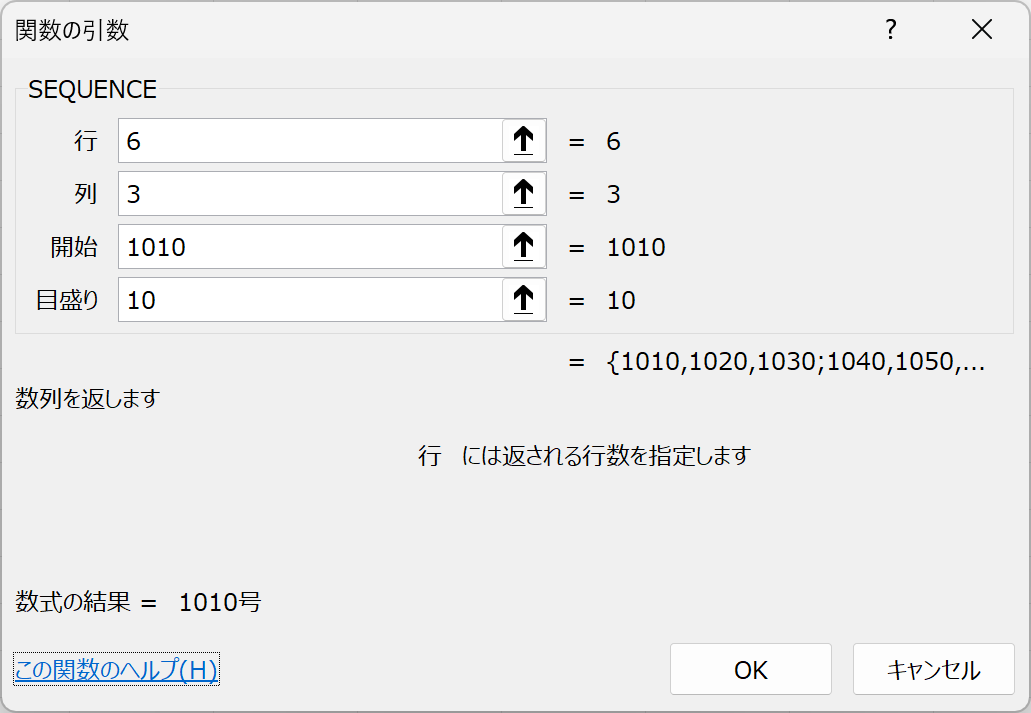This screenshot has height=713, width=1031.
Task: Click the range selector arrow for 行
Action: coord(523,141)
